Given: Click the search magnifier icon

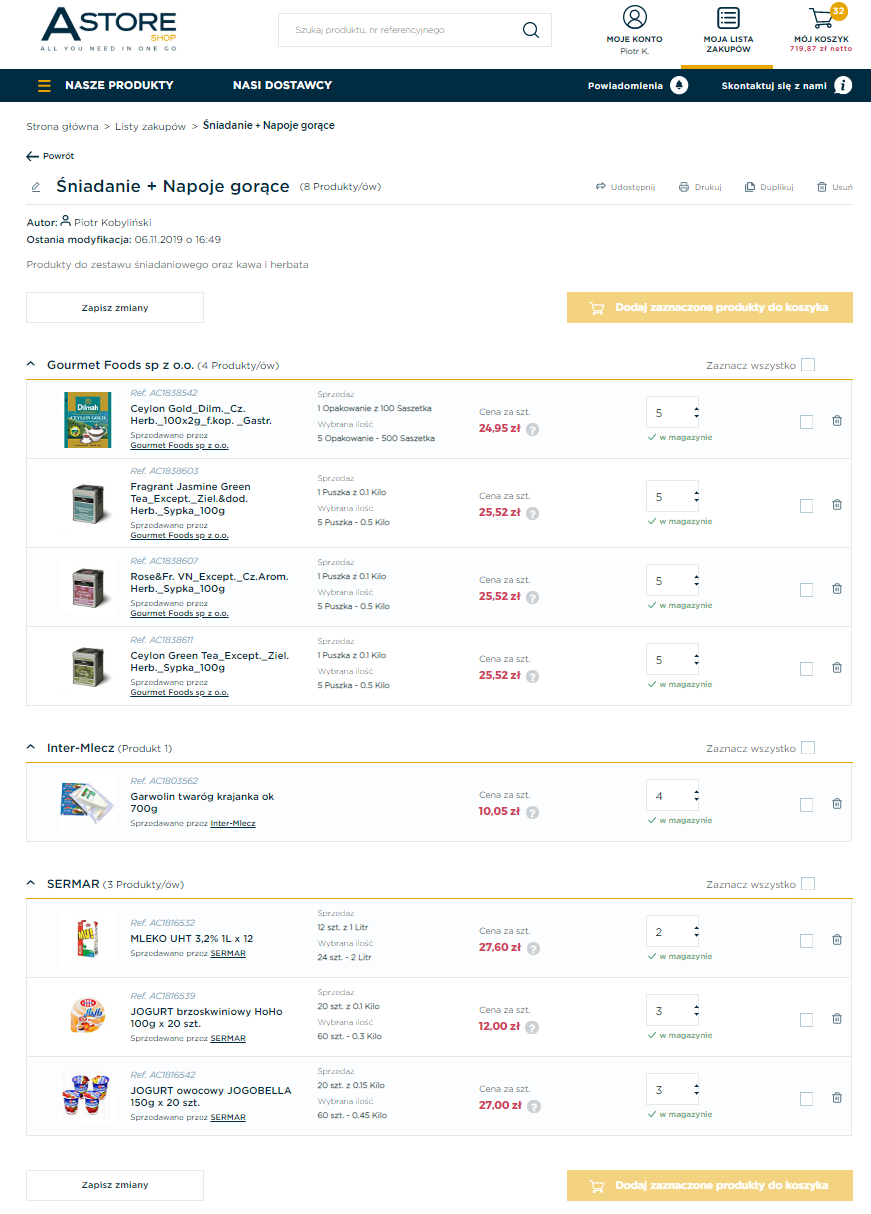Looking at the screenshot, I should 531,29.
